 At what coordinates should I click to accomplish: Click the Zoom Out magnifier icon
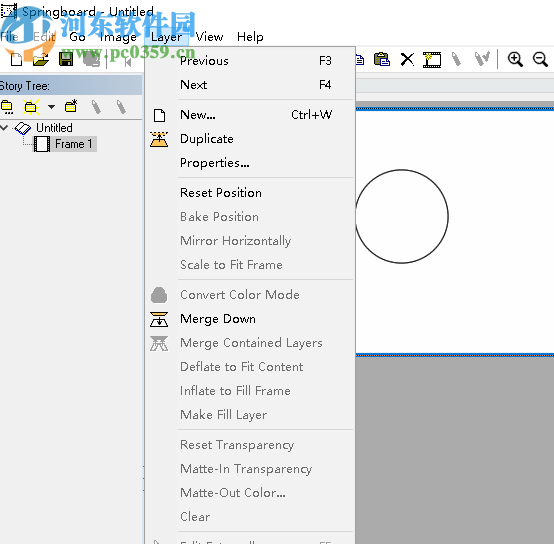tap(541, 59)
